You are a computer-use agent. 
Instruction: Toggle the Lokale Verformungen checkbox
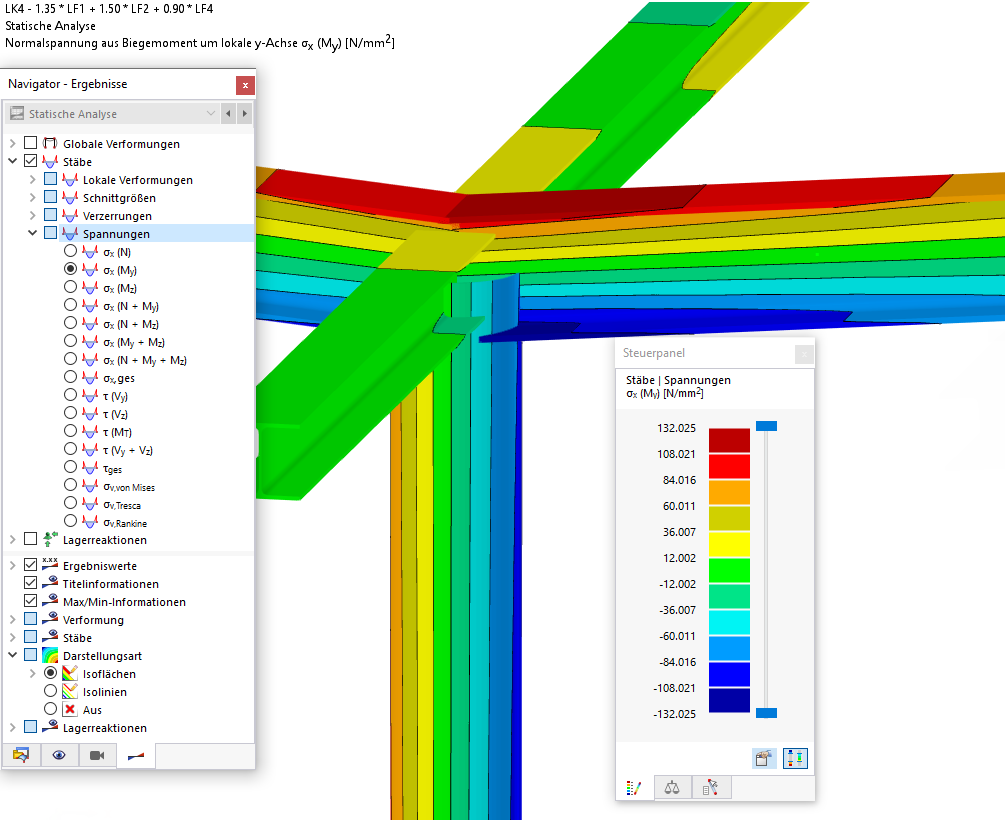point(50,178)
